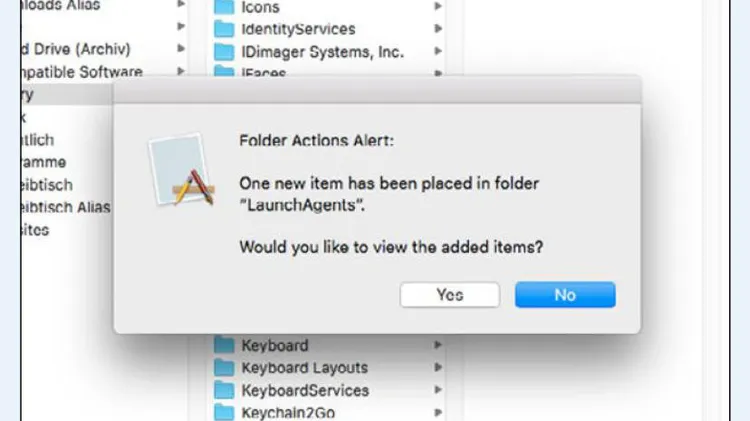Open the Compatible Software item

tap(82, 72)
